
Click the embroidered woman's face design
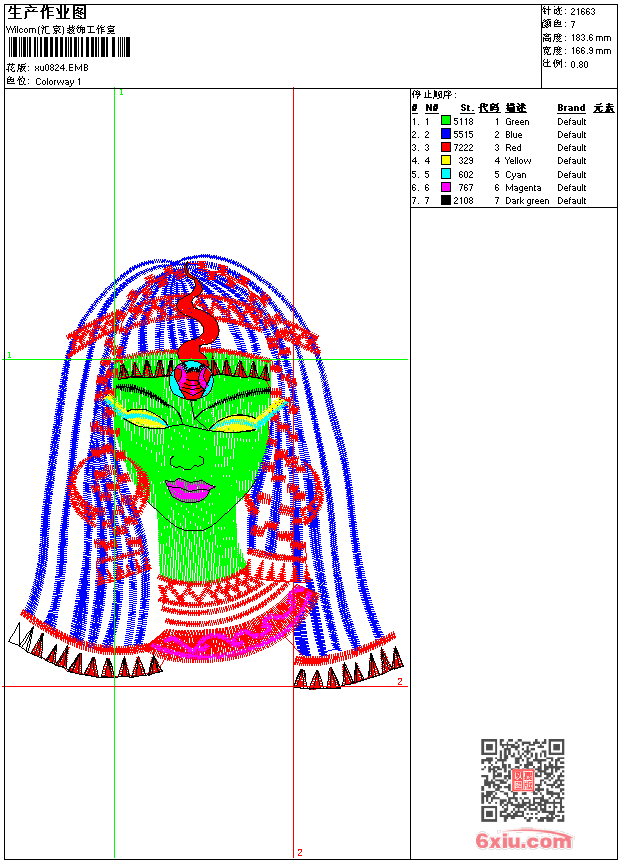tap(206, 472)
